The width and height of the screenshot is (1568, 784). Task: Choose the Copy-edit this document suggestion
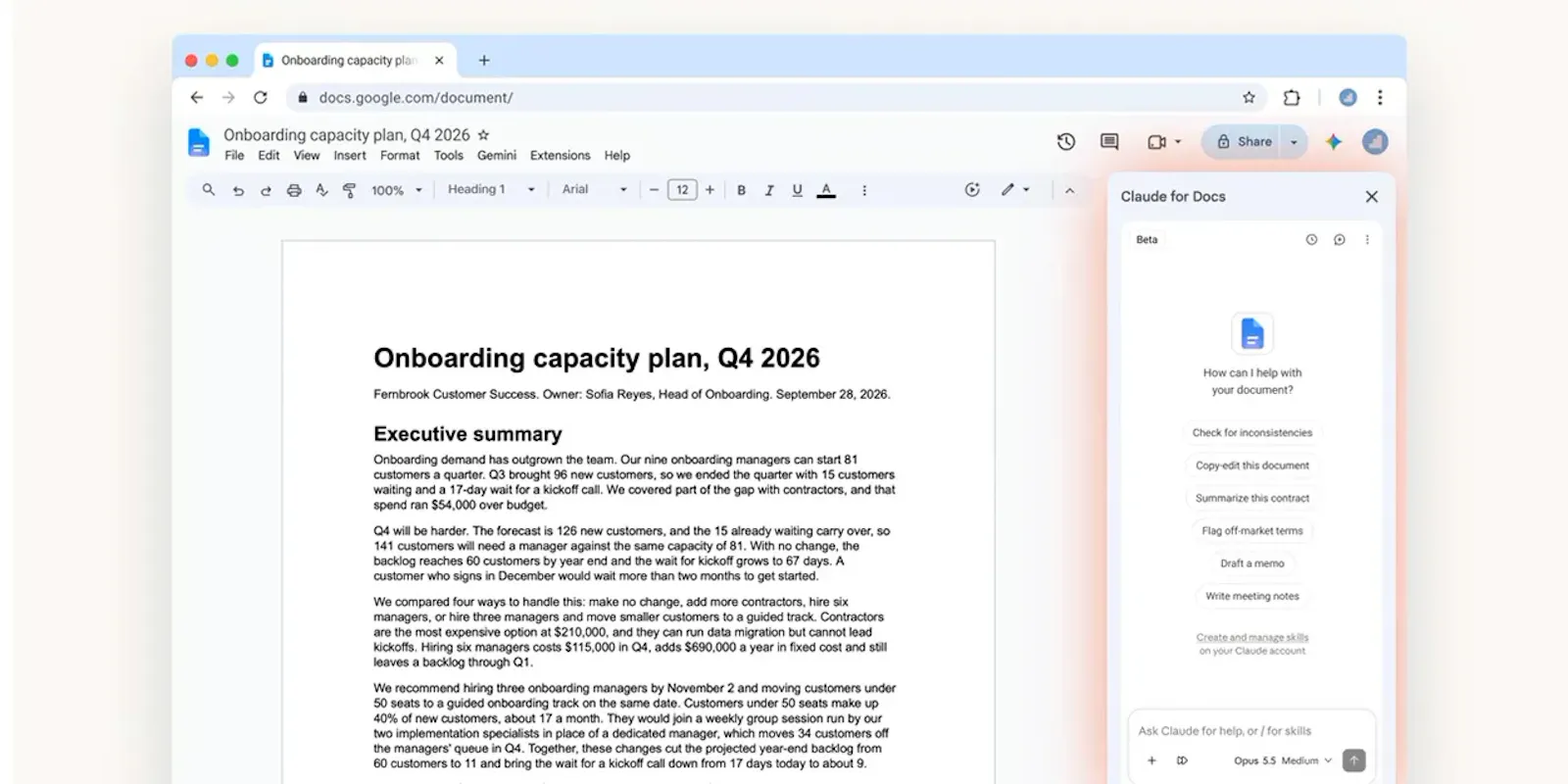pyautogui.click(x=1252, y=465)
